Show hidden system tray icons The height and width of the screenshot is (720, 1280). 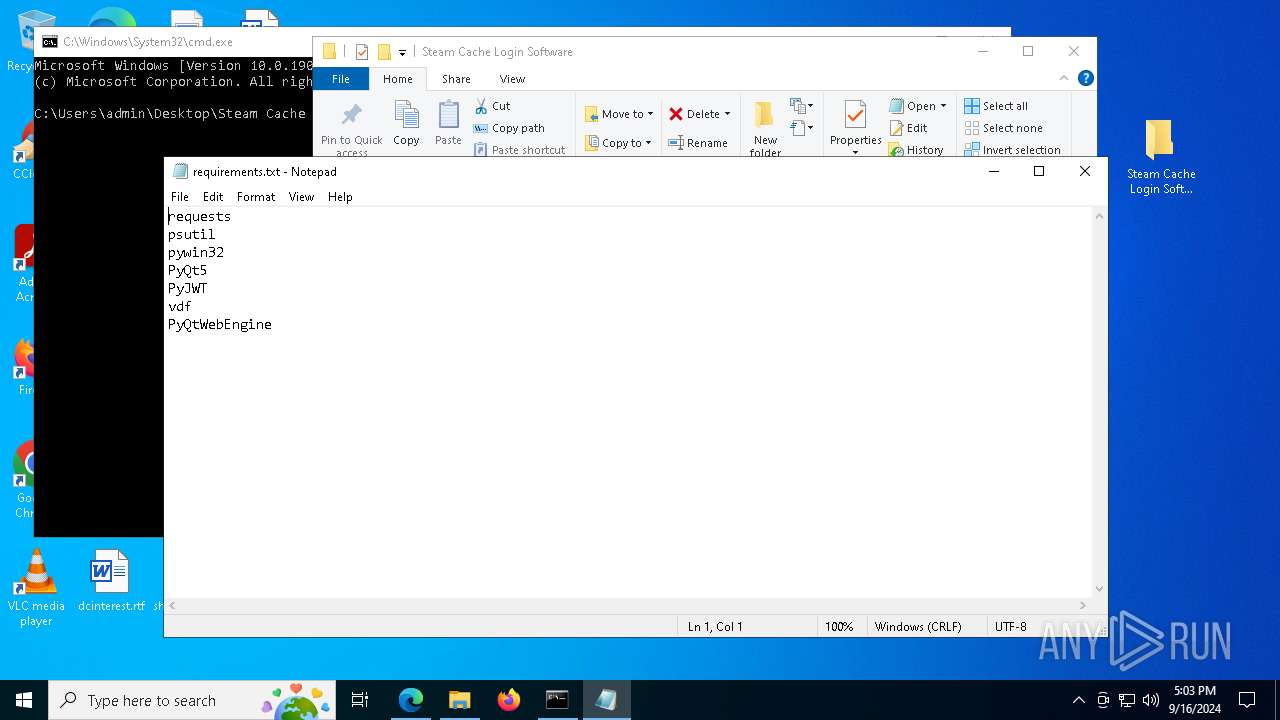pyautogui.click(x=1078, y=700)
